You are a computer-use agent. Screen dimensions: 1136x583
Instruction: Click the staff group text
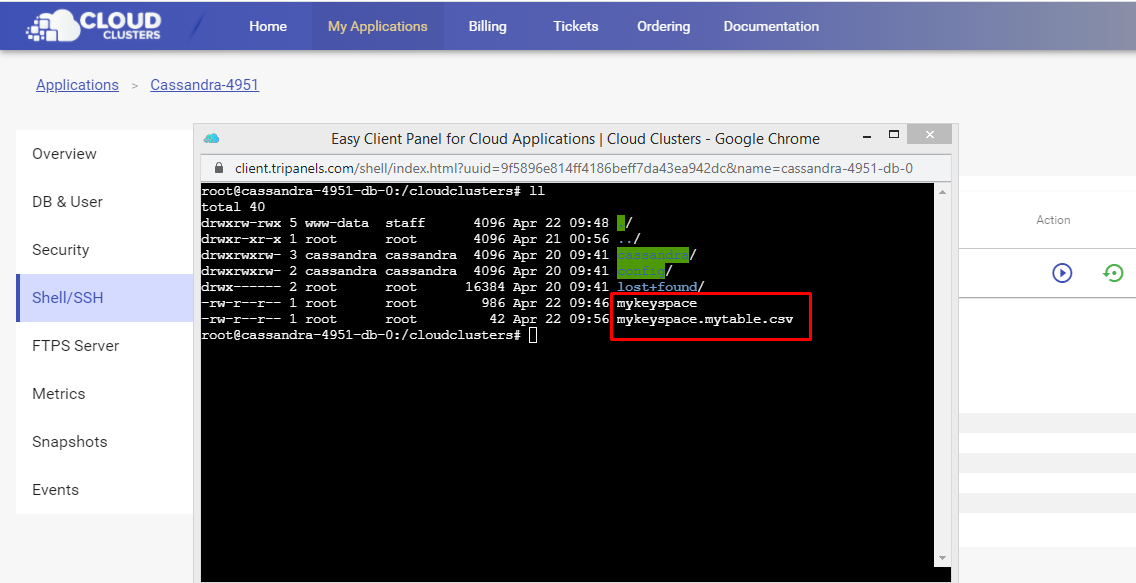[x=405, y=223]
